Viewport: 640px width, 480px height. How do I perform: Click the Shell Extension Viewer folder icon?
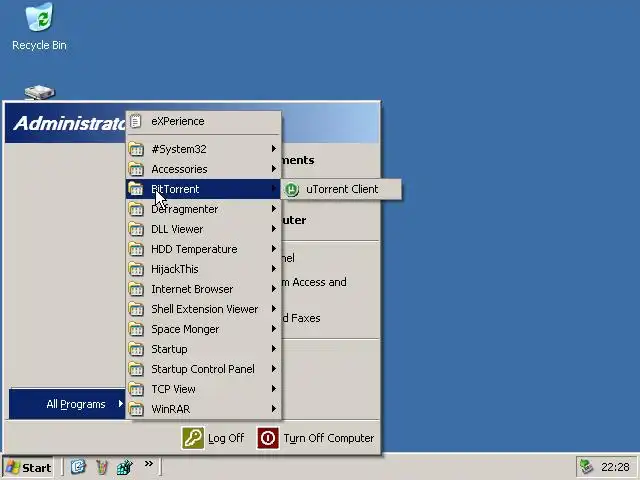pyautogui.click(x=136, y=309)
